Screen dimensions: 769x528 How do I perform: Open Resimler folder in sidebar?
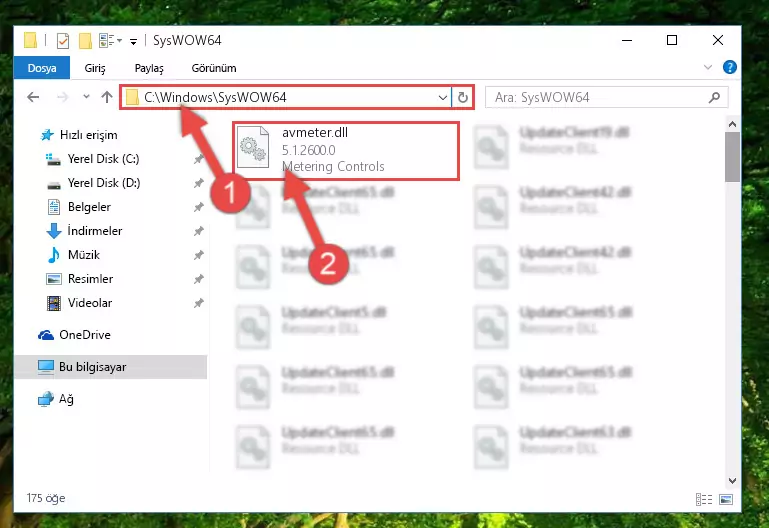point(90,279)
